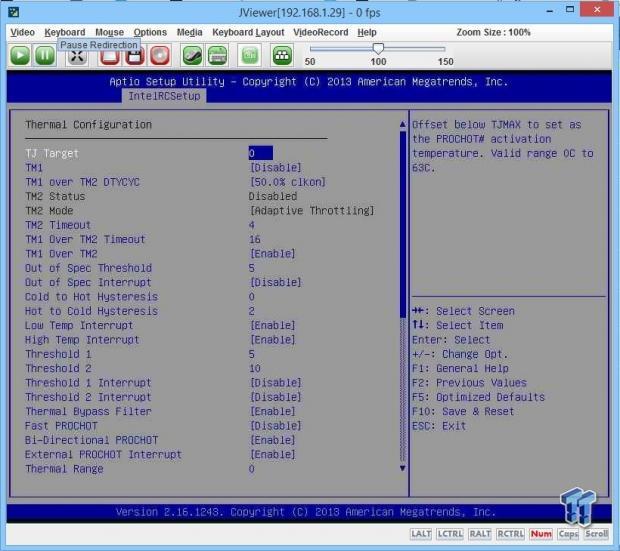Select the Threshold 1 label
Screen dimensions: 620x551
click(x=58, y=354)
